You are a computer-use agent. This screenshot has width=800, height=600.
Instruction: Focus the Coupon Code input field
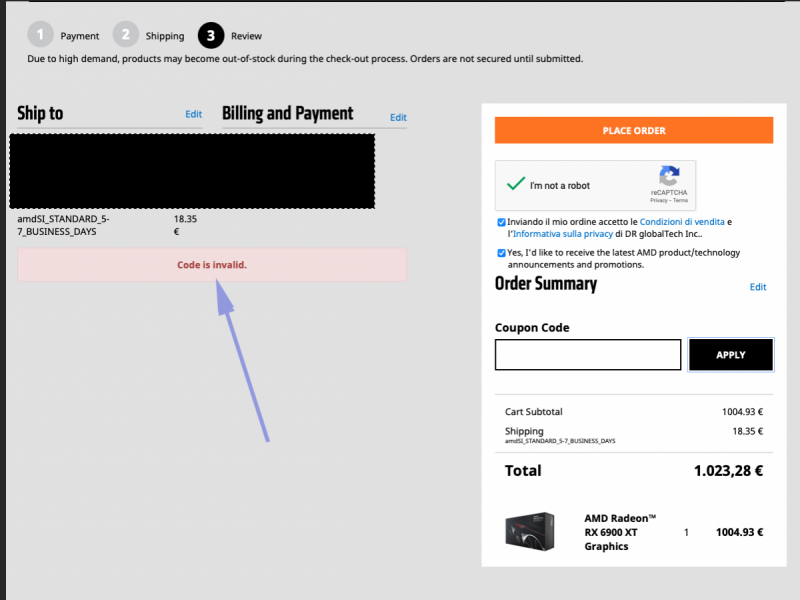[x=588, y=355]
